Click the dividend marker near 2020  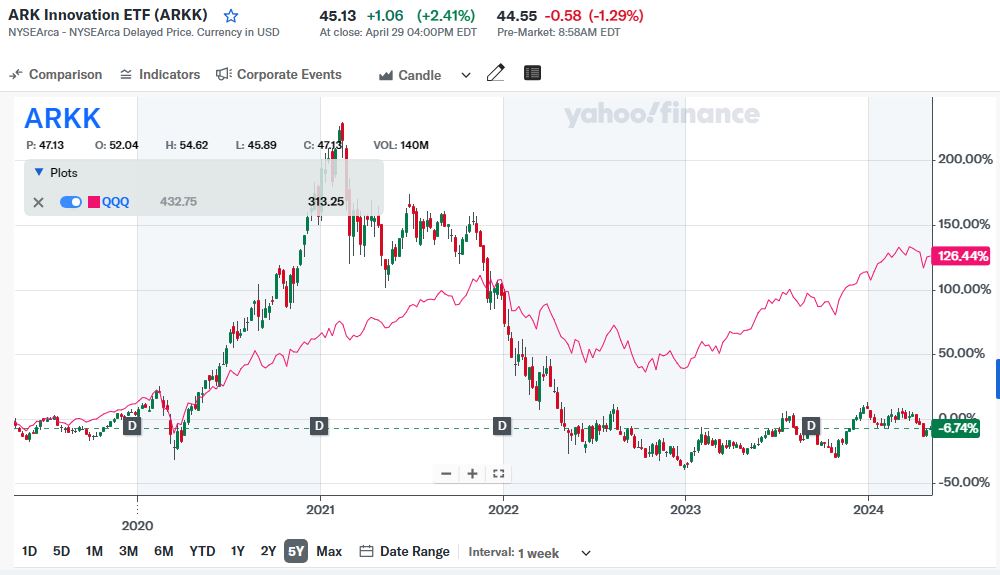click(x=132, y=426)
